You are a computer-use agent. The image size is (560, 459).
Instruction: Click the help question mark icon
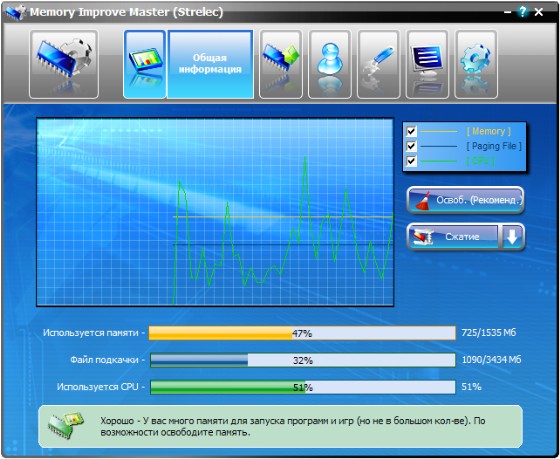point(522,12)
